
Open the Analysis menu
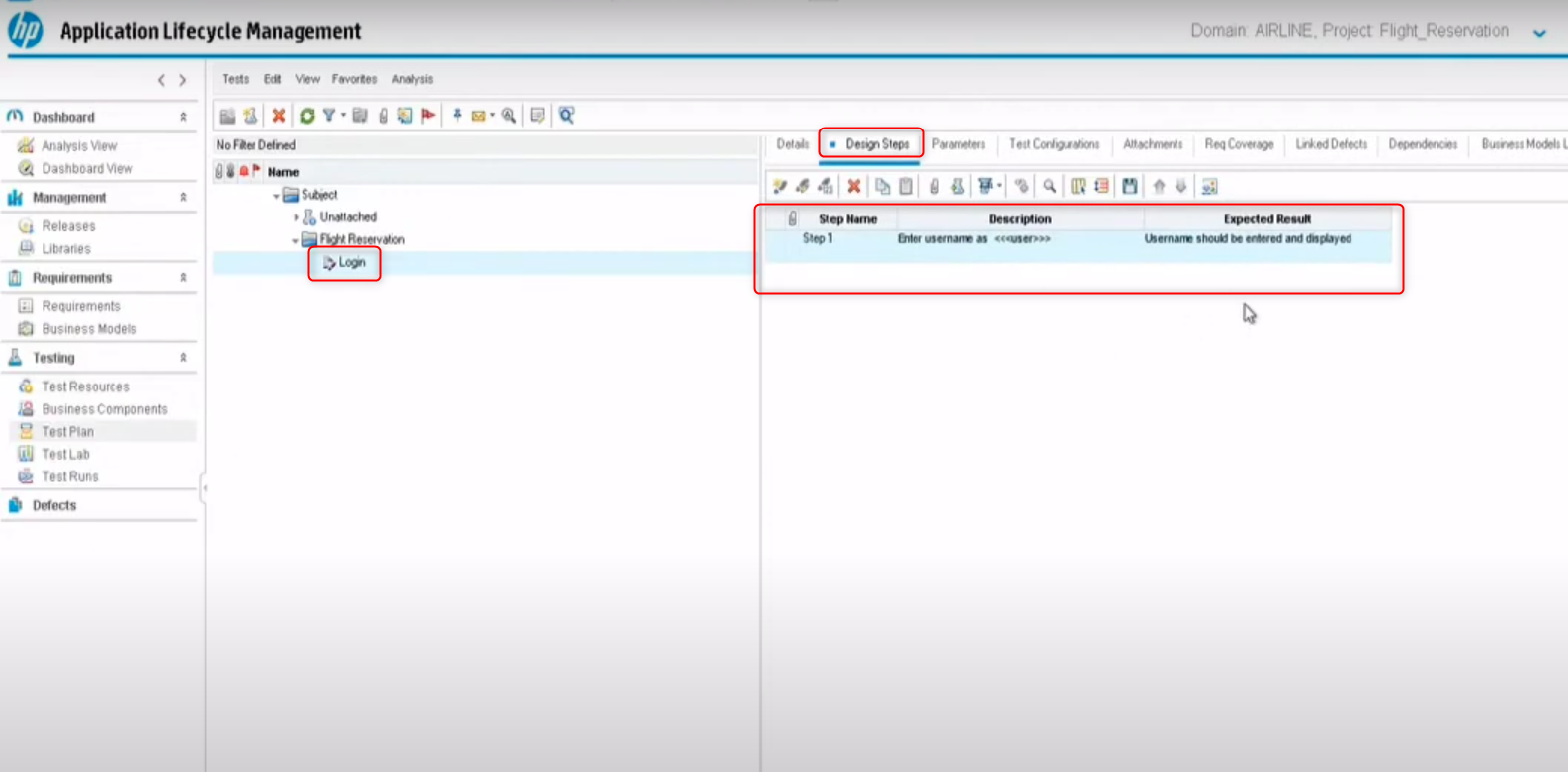(x=412, y=79)
